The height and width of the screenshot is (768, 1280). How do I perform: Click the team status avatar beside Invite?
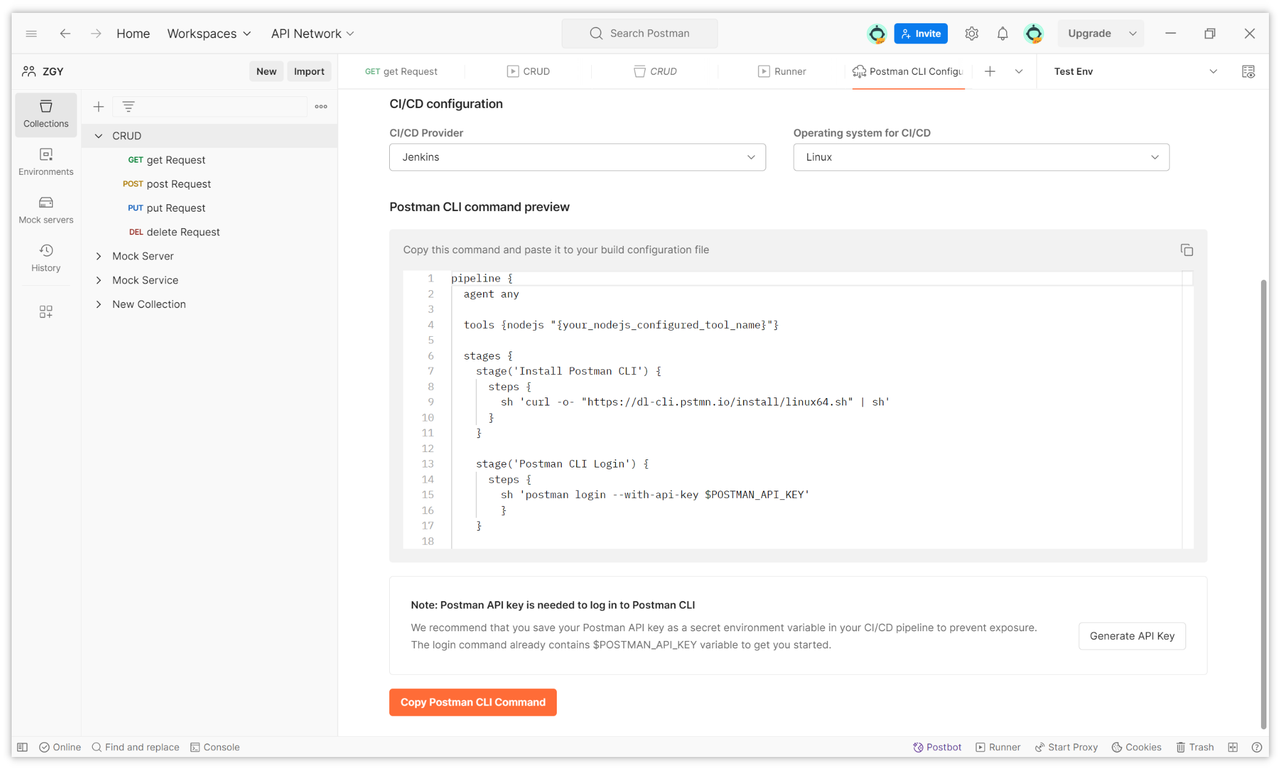pyautogui.click(x=877, y=33)
